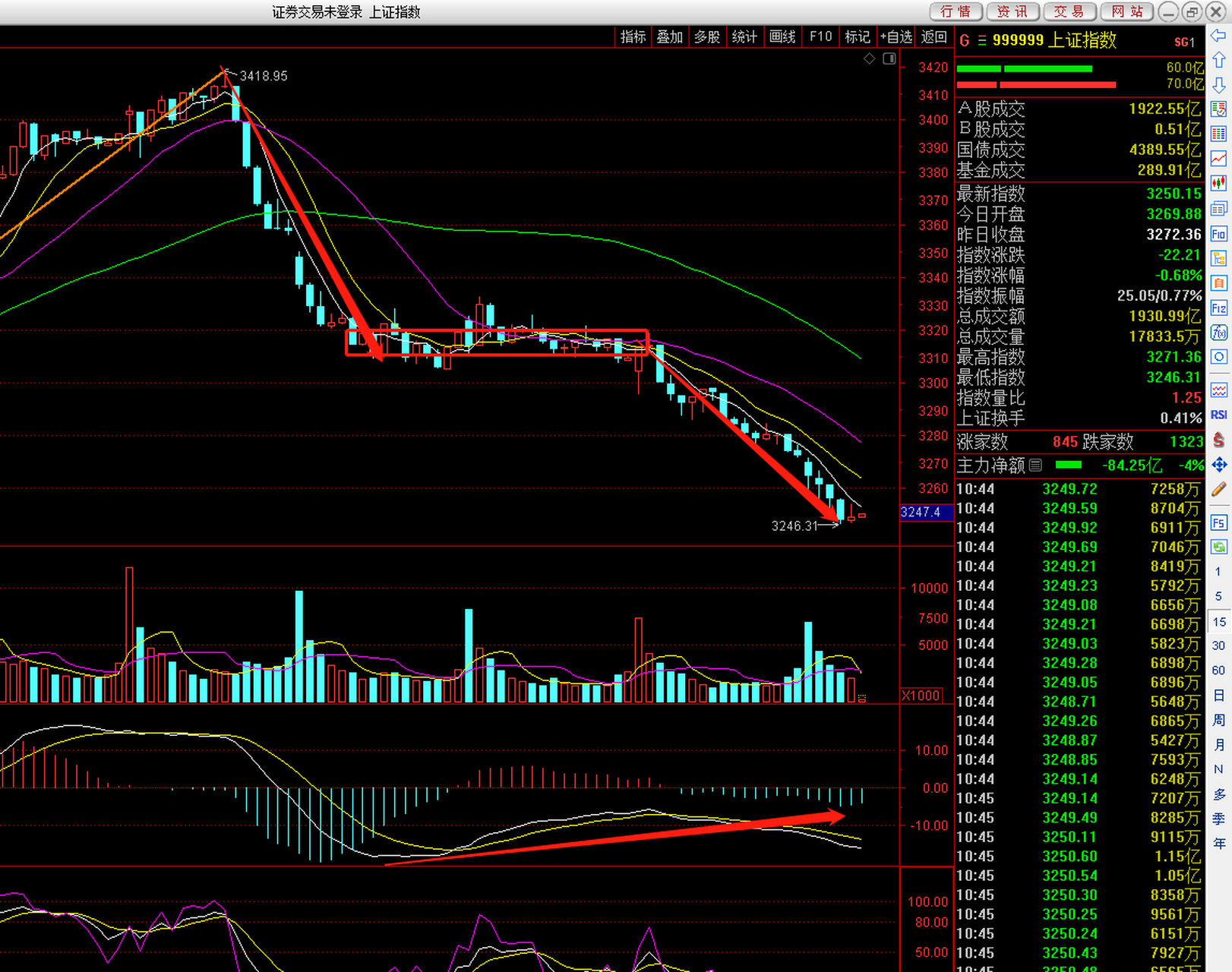Click the green refresh icon
Viewport: 1232px width, 972px height.
(1218, 547)
